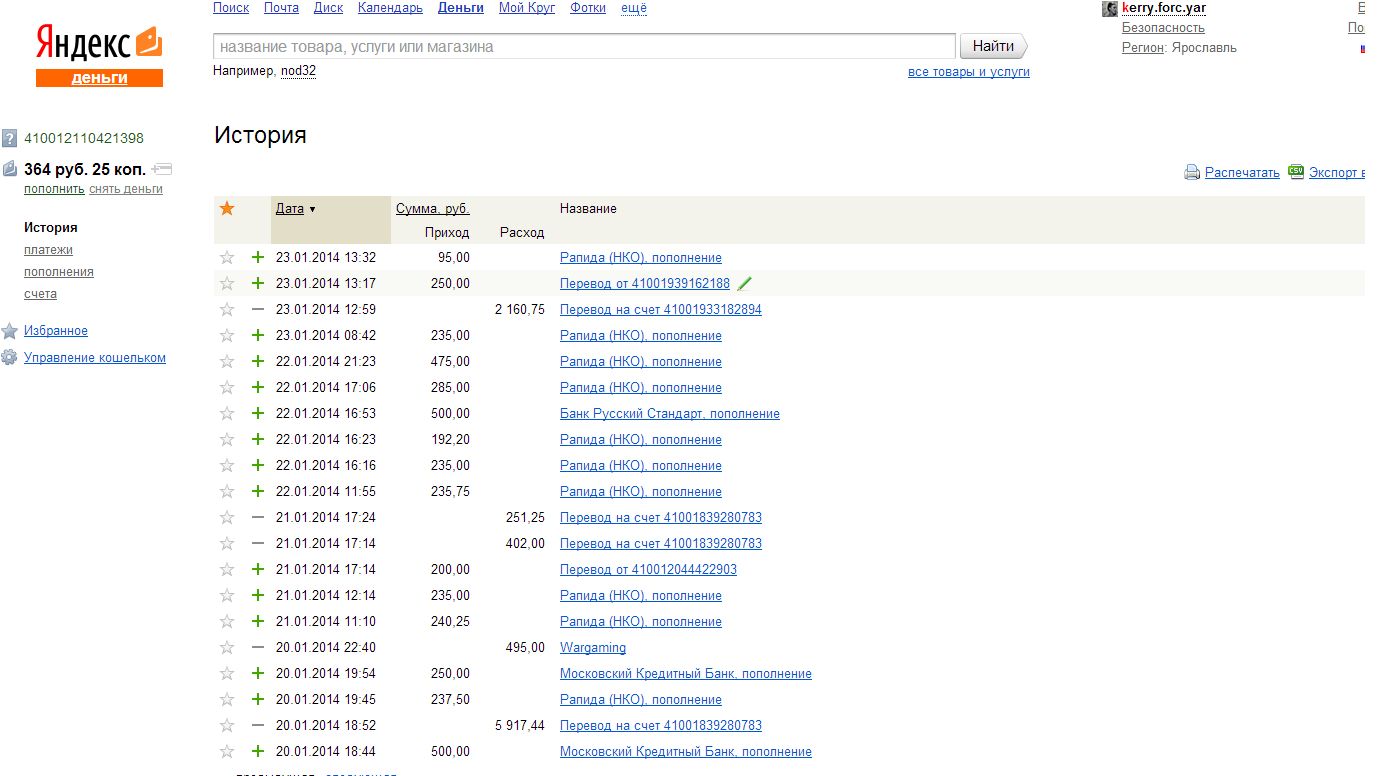
Task: Click the plus icon for 22.01.2014 16:53 row
Action: (257, 413)
